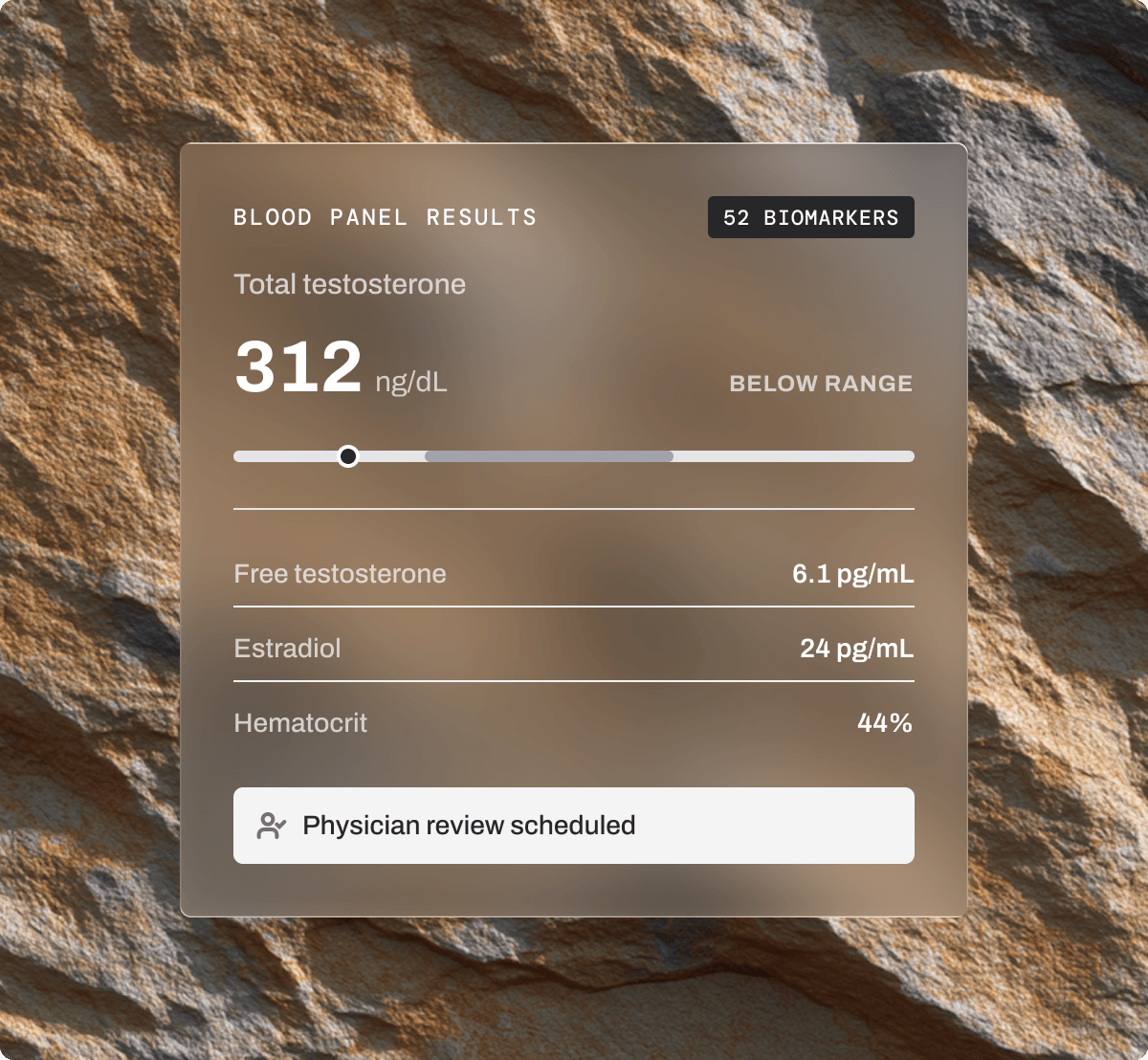Select the 312 ng/dL value
Screen dimensions: 1148x1060
coord(341,367)
